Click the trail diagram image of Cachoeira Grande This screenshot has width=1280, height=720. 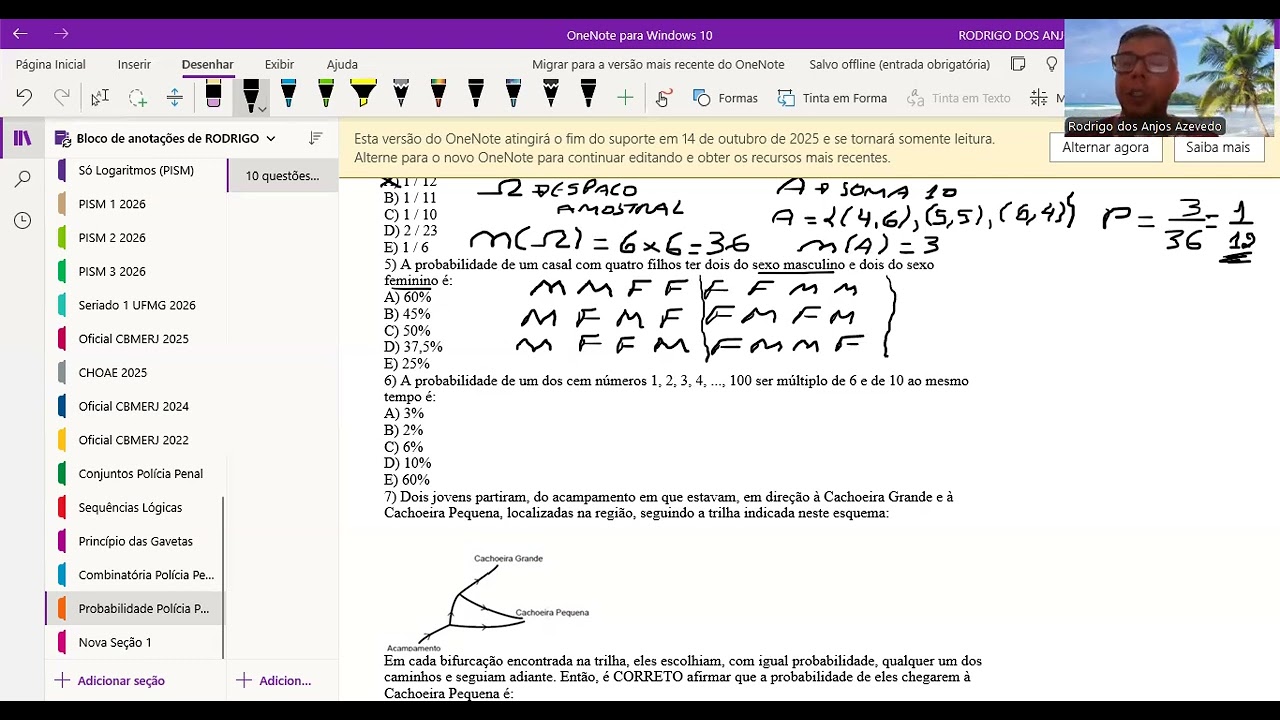(x=488, y=603)
